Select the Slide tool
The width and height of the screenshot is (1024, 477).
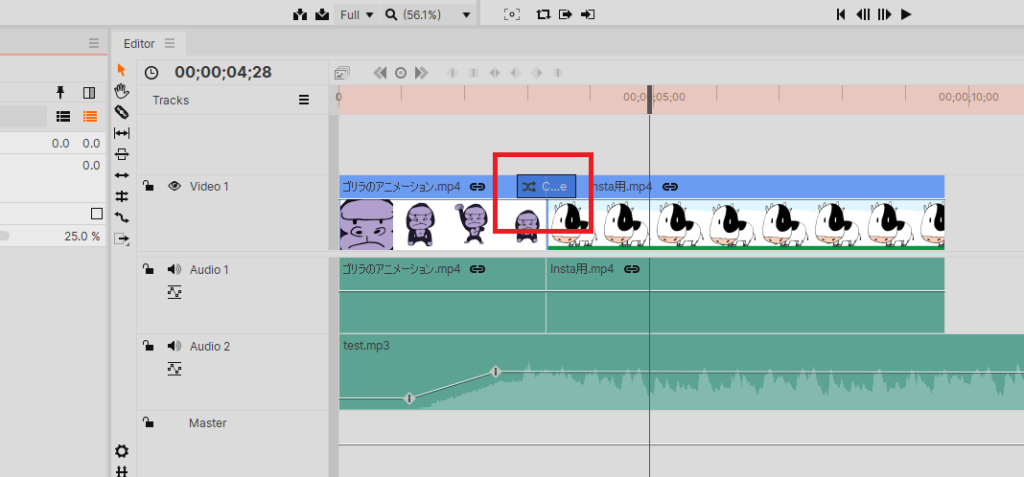(121, 155)
